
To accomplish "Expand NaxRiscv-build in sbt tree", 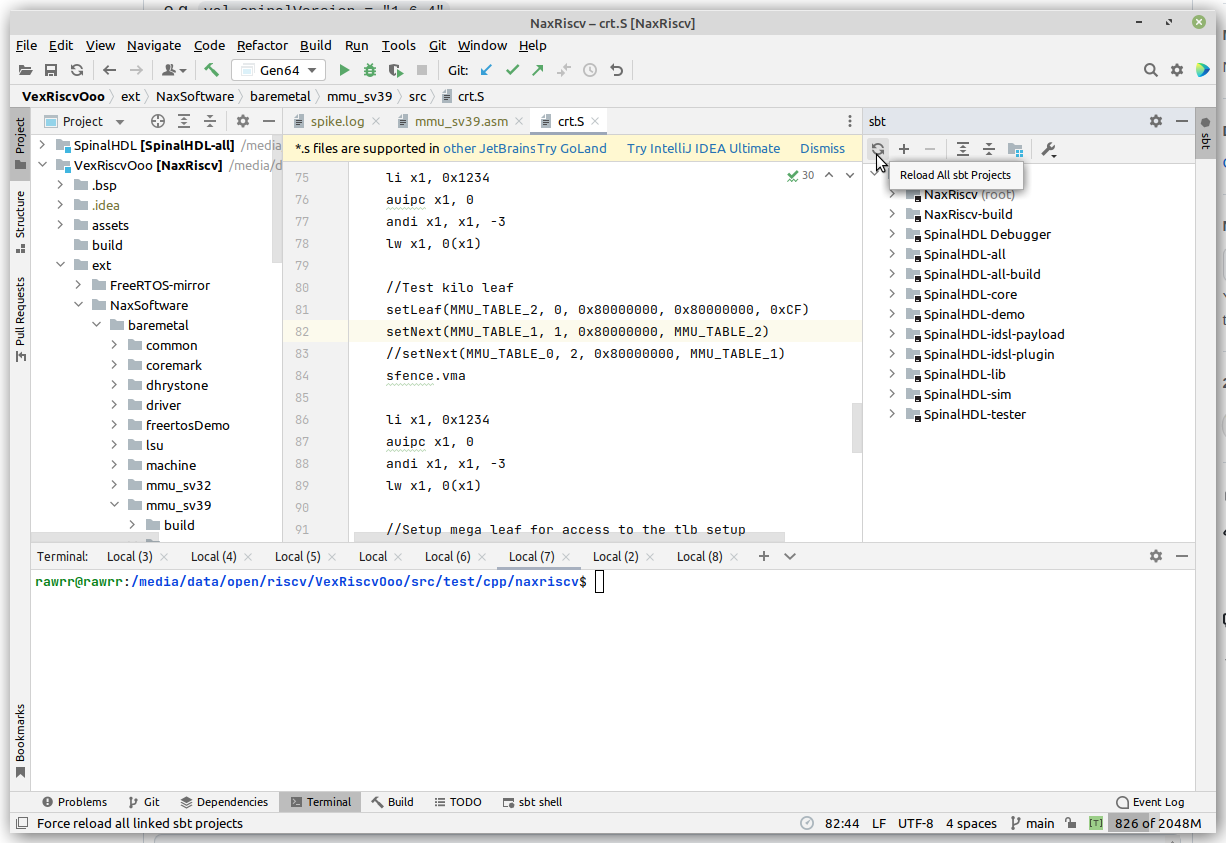I will pyautogui.click(x=892, y=214).
